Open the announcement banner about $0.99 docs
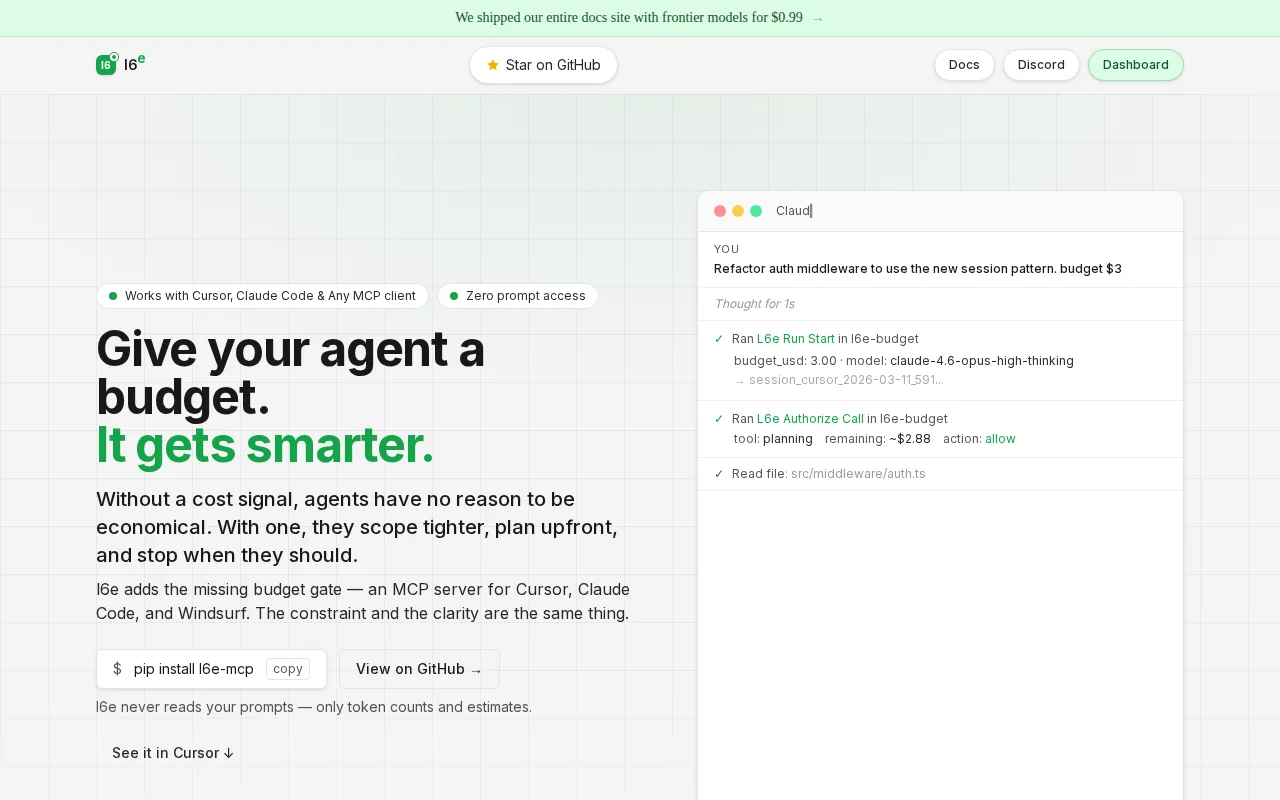The width and height of the screenshot is (1280, 800). (x=639, y=18)
